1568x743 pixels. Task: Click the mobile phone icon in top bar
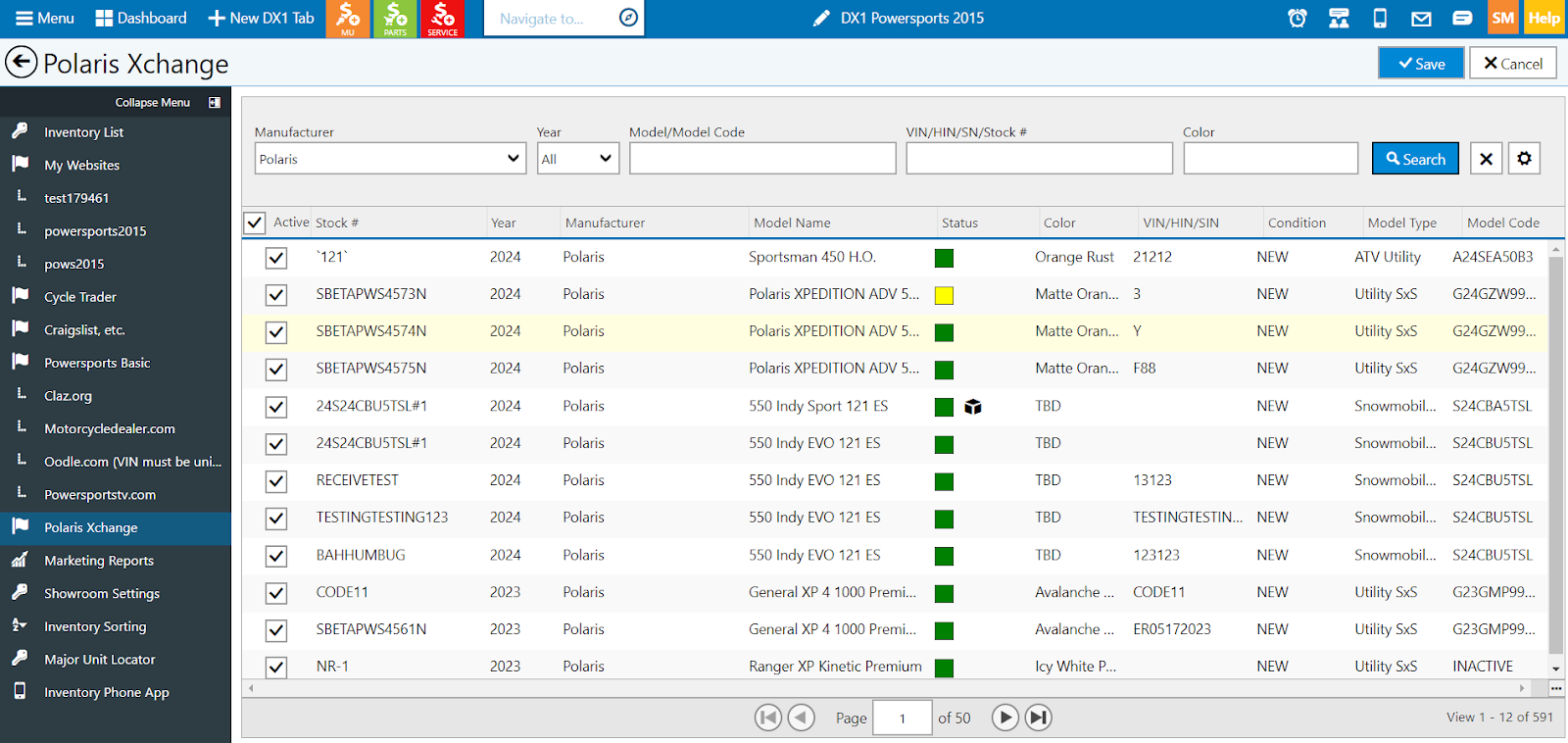point(1380,18)
